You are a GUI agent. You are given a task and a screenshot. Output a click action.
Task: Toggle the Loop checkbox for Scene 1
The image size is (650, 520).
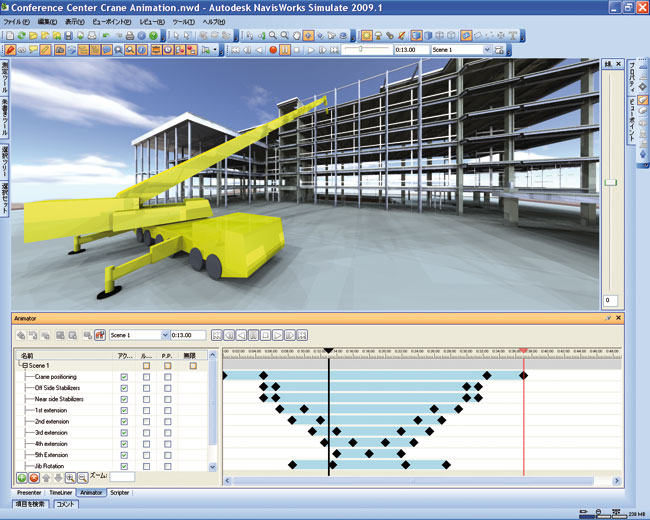(x=146, y=366)
